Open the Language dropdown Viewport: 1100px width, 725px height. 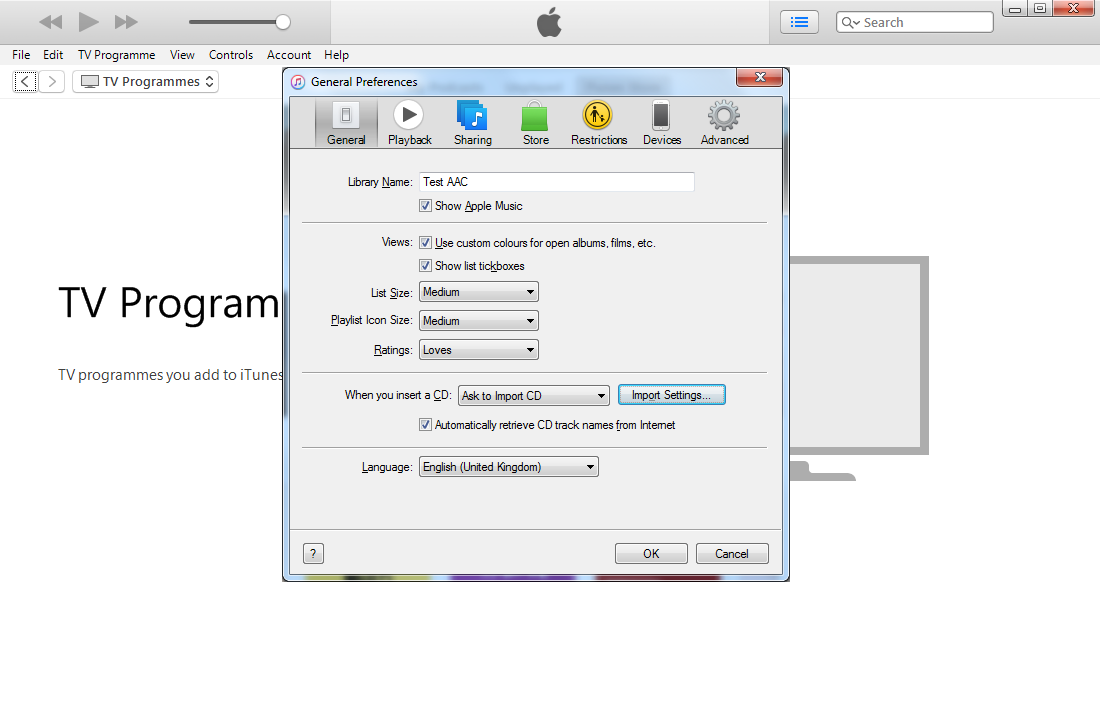coord(509,467)
